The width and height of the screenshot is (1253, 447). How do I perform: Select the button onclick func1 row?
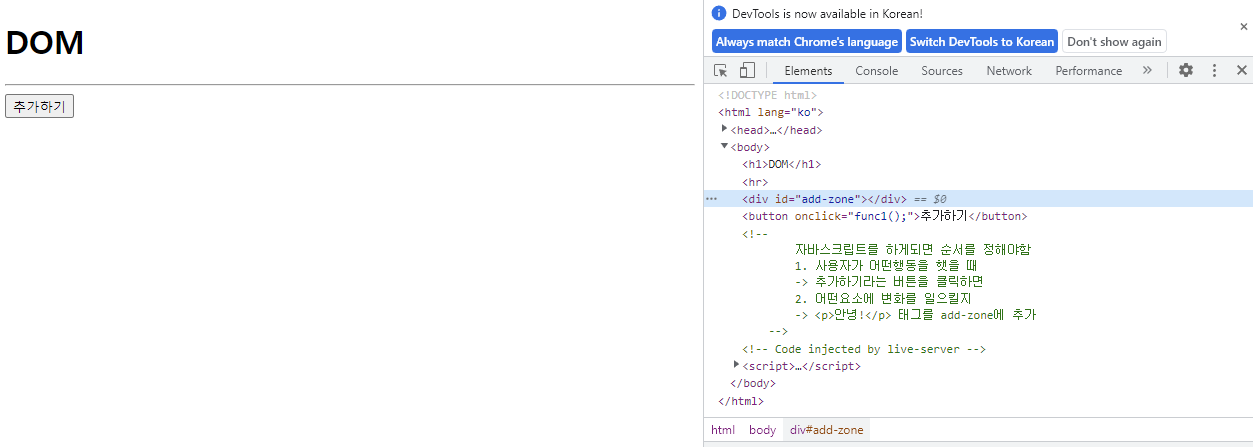[884, 216]
